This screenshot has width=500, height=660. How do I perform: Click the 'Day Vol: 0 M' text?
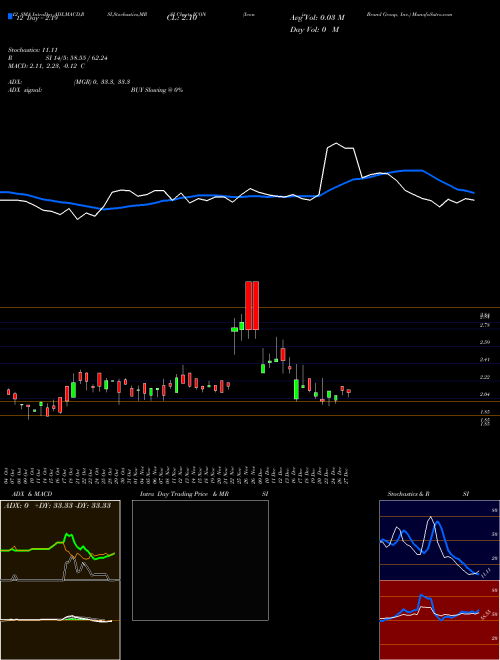tap(314, 30)
